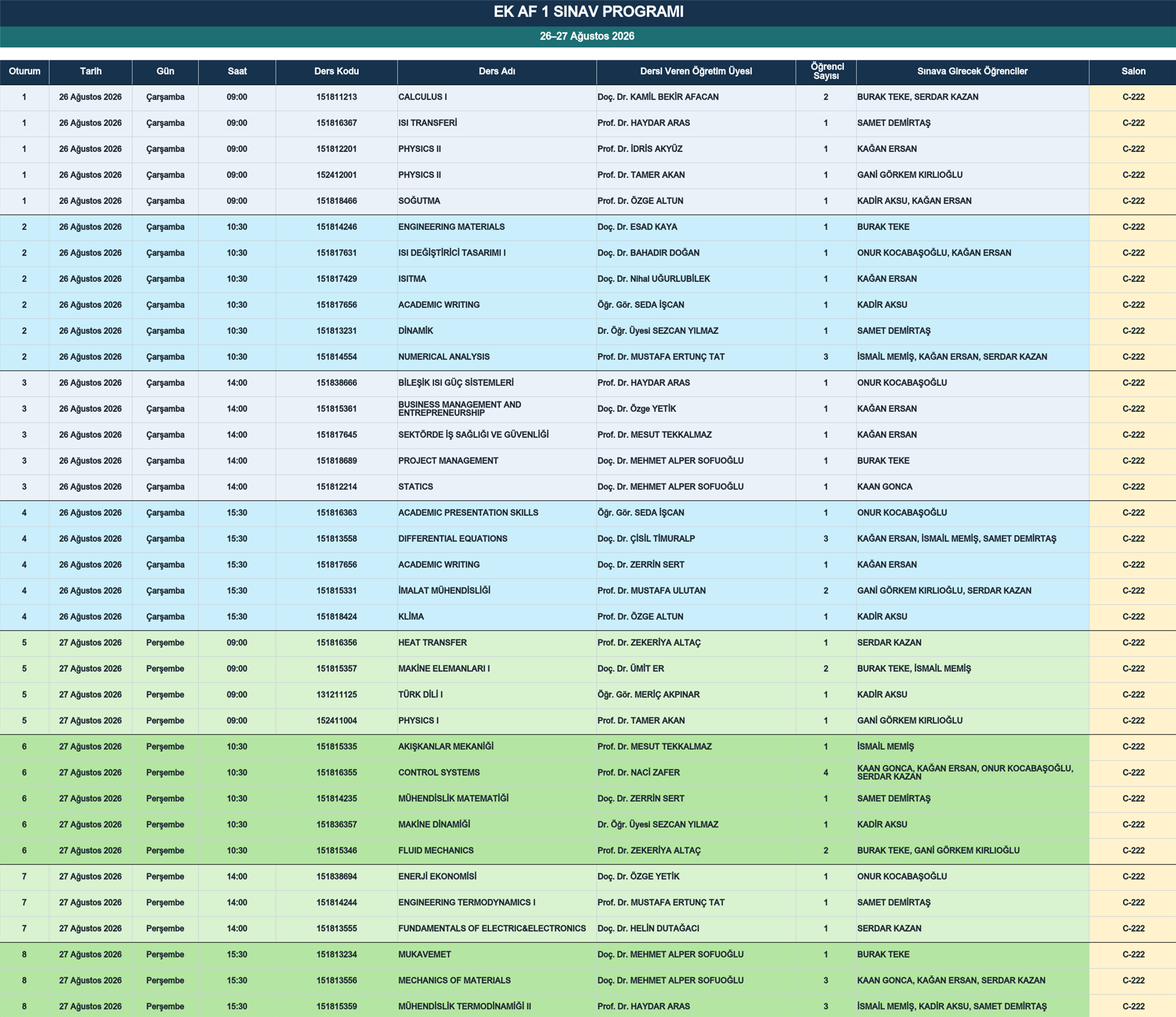Select 'Doç. Dr. KAMİL BEKİR AFACAN' cell
1176x1017 pixels.
696,97
